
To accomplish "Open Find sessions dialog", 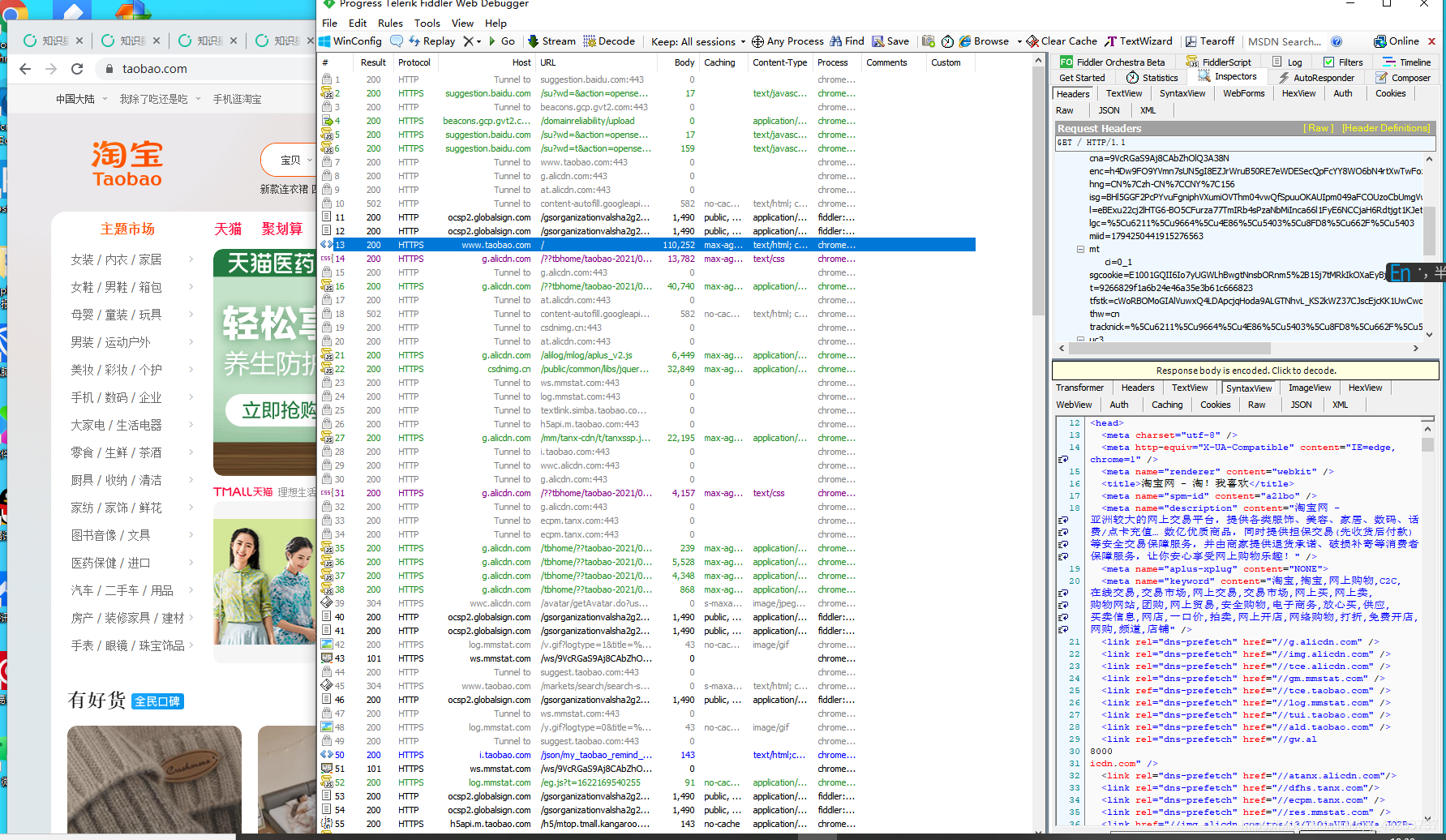I will pos(847,41).
